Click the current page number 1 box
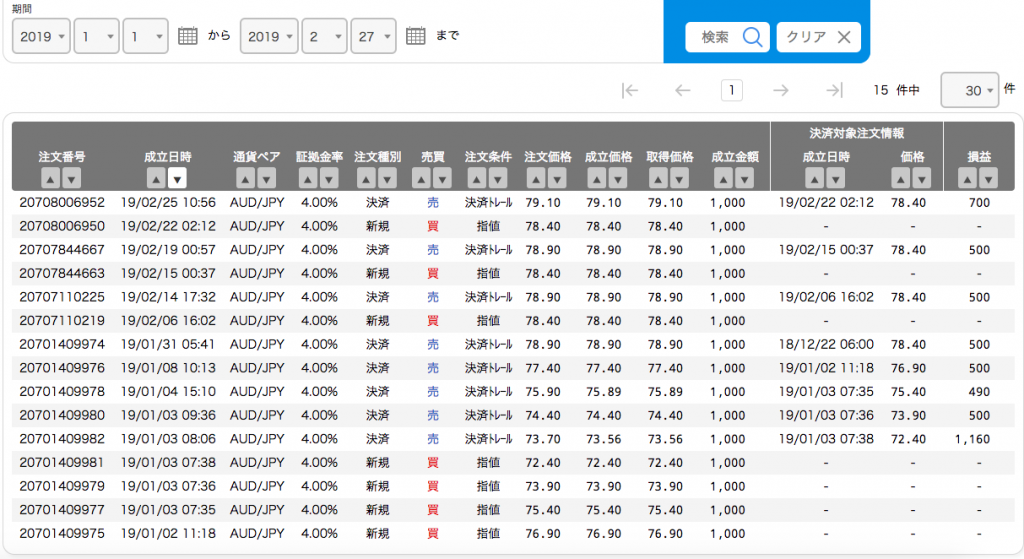1024x559 pixels. tap(731, 90)
